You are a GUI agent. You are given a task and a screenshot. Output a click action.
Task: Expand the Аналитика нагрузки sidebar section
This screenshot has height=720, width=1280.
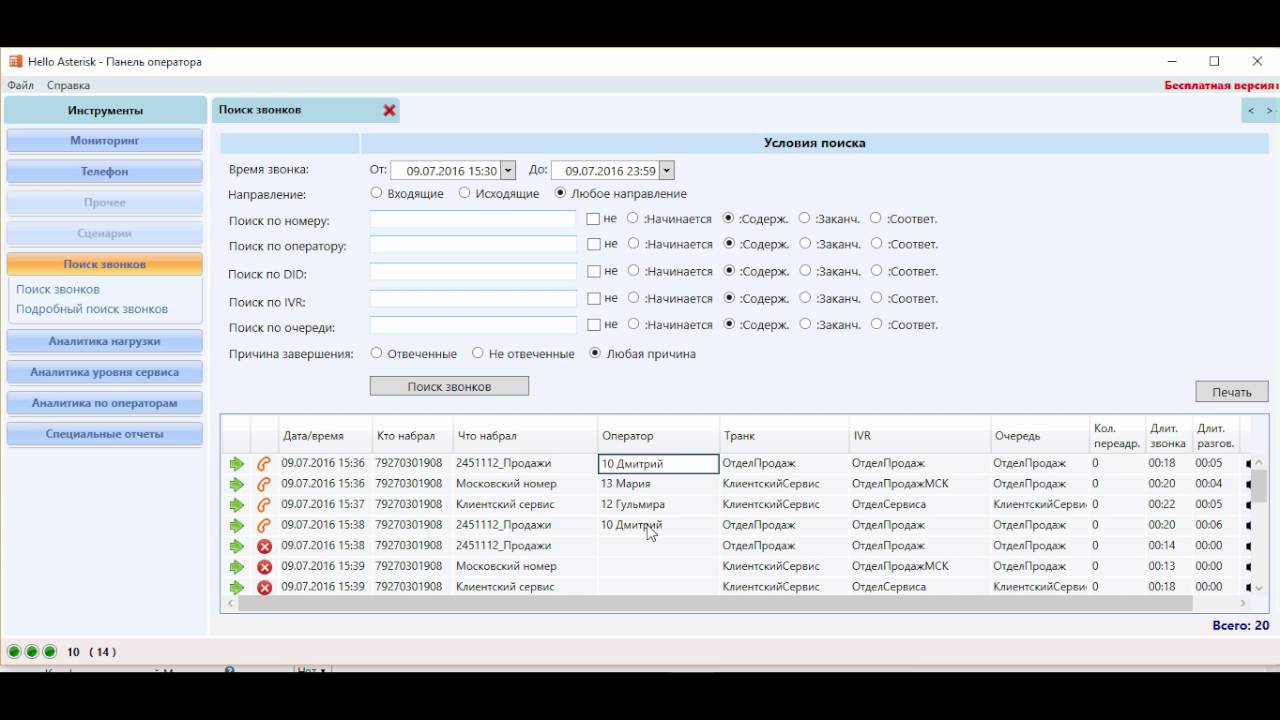click(x=105, y=341)
